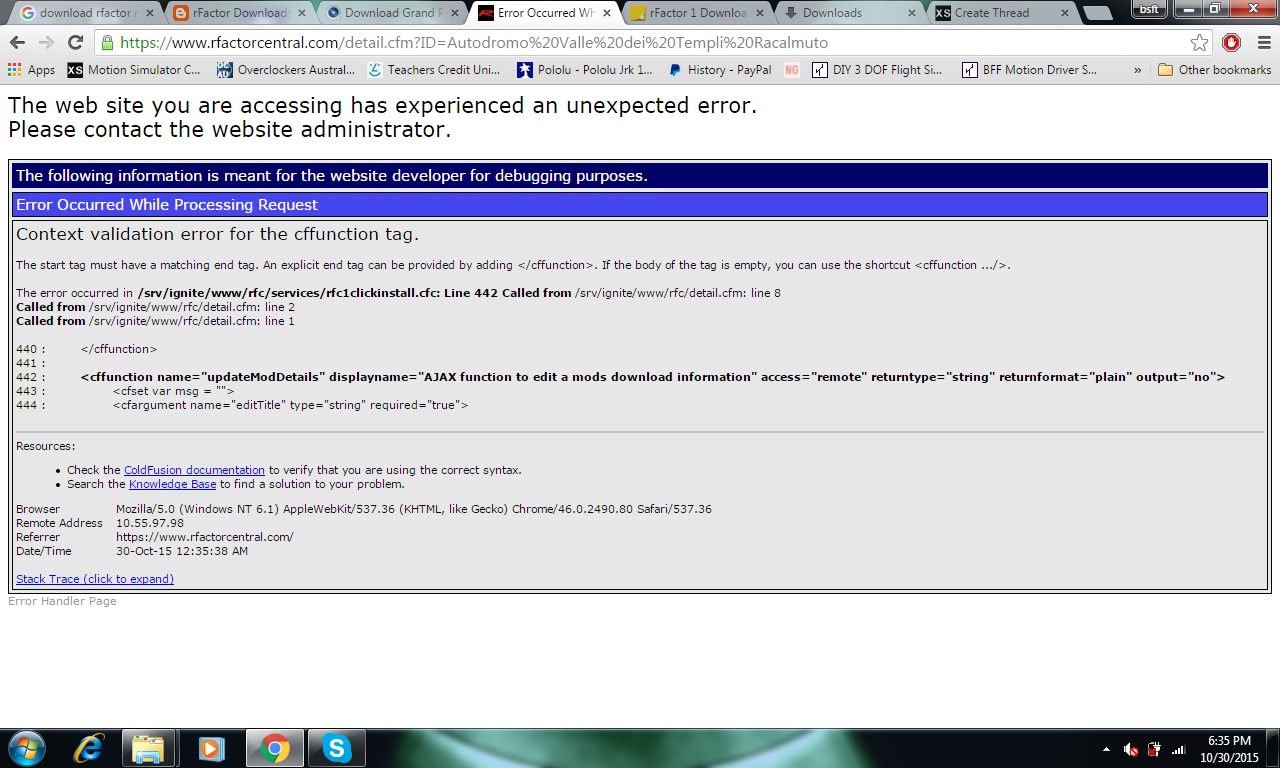Click the safely remove hardware tray icon

click(x=1155, y=749)
